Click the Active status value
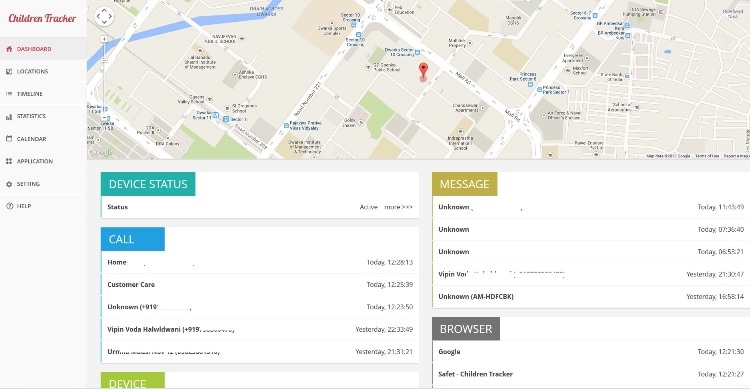 coord(368,207)
